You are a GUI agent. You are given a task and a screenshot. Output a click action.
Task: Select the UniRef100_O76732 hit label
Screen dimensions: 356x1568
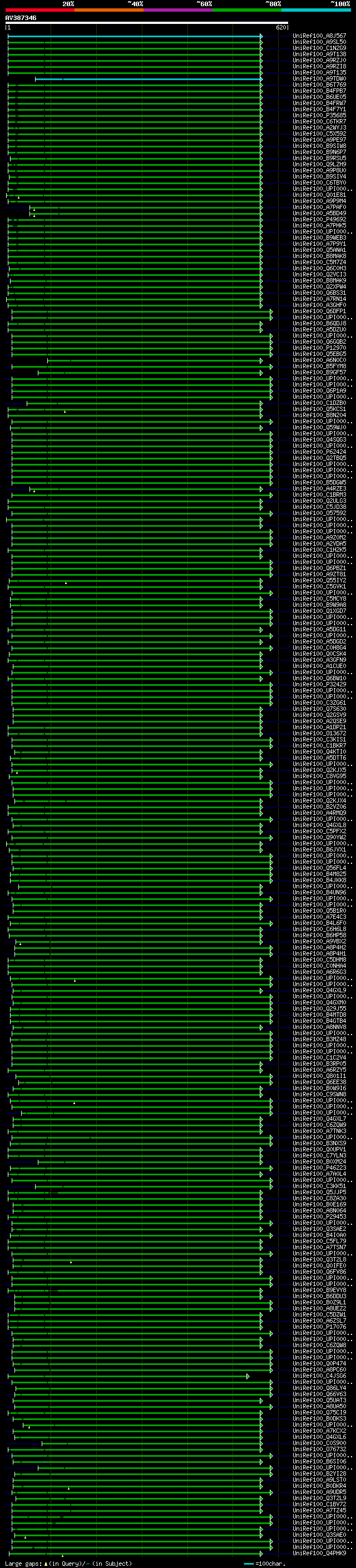319,1449
